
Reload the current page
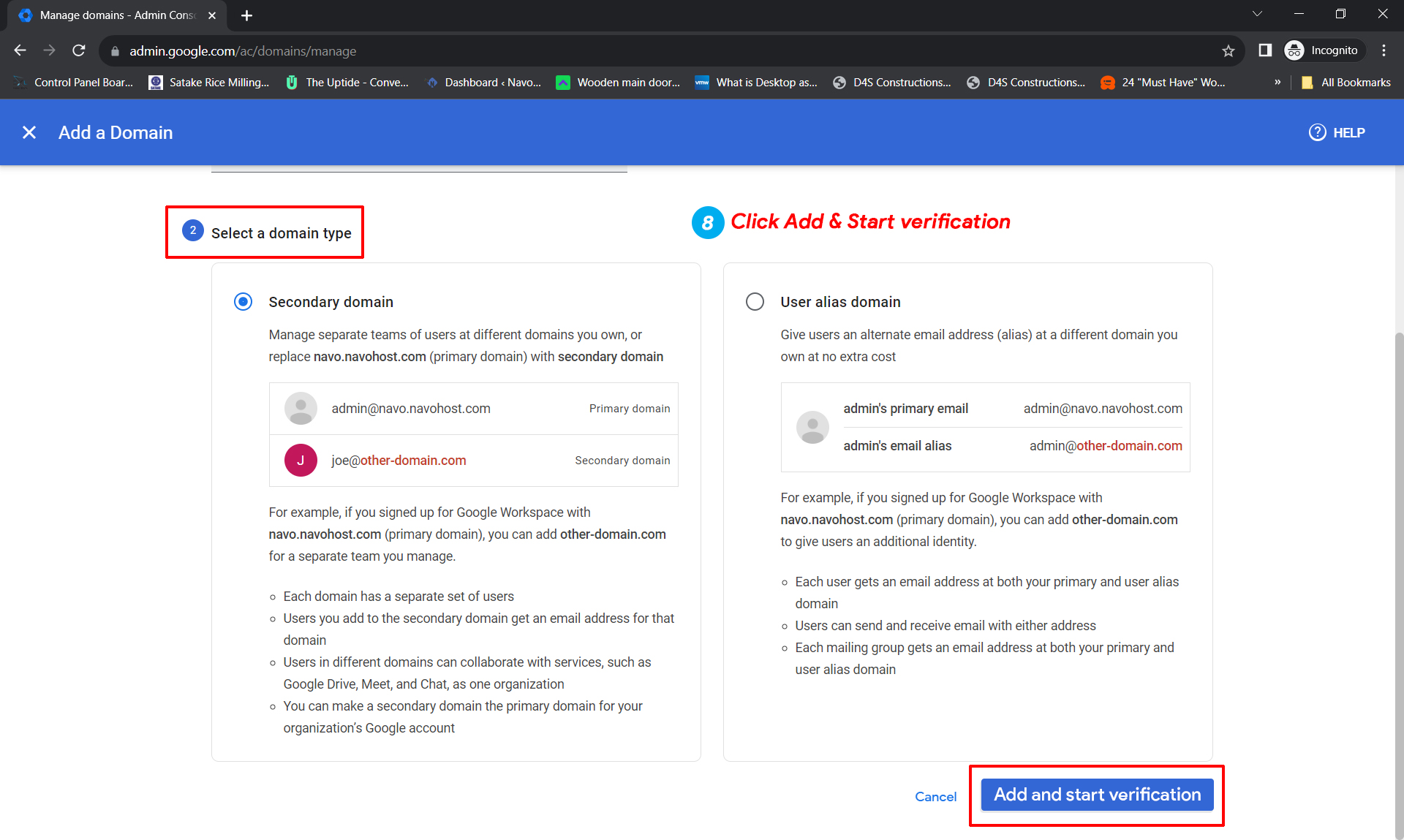tap(79, 50)
